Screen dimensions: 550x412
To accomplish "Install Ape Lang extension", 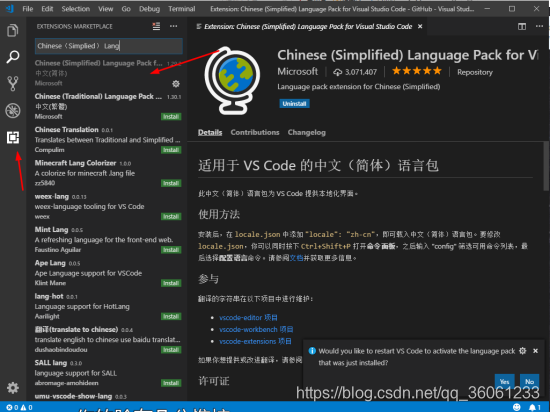I will (x=171, y=283).
